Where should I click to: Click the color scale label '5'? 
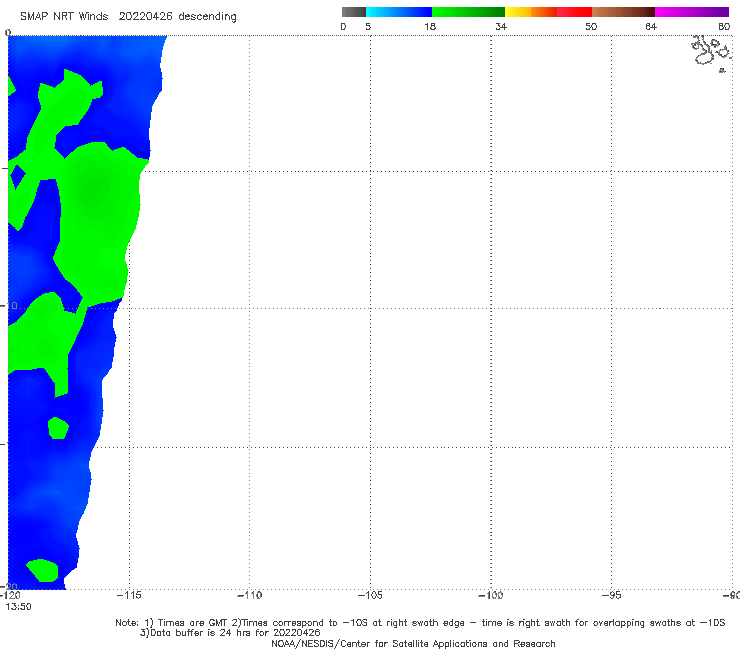368,26
